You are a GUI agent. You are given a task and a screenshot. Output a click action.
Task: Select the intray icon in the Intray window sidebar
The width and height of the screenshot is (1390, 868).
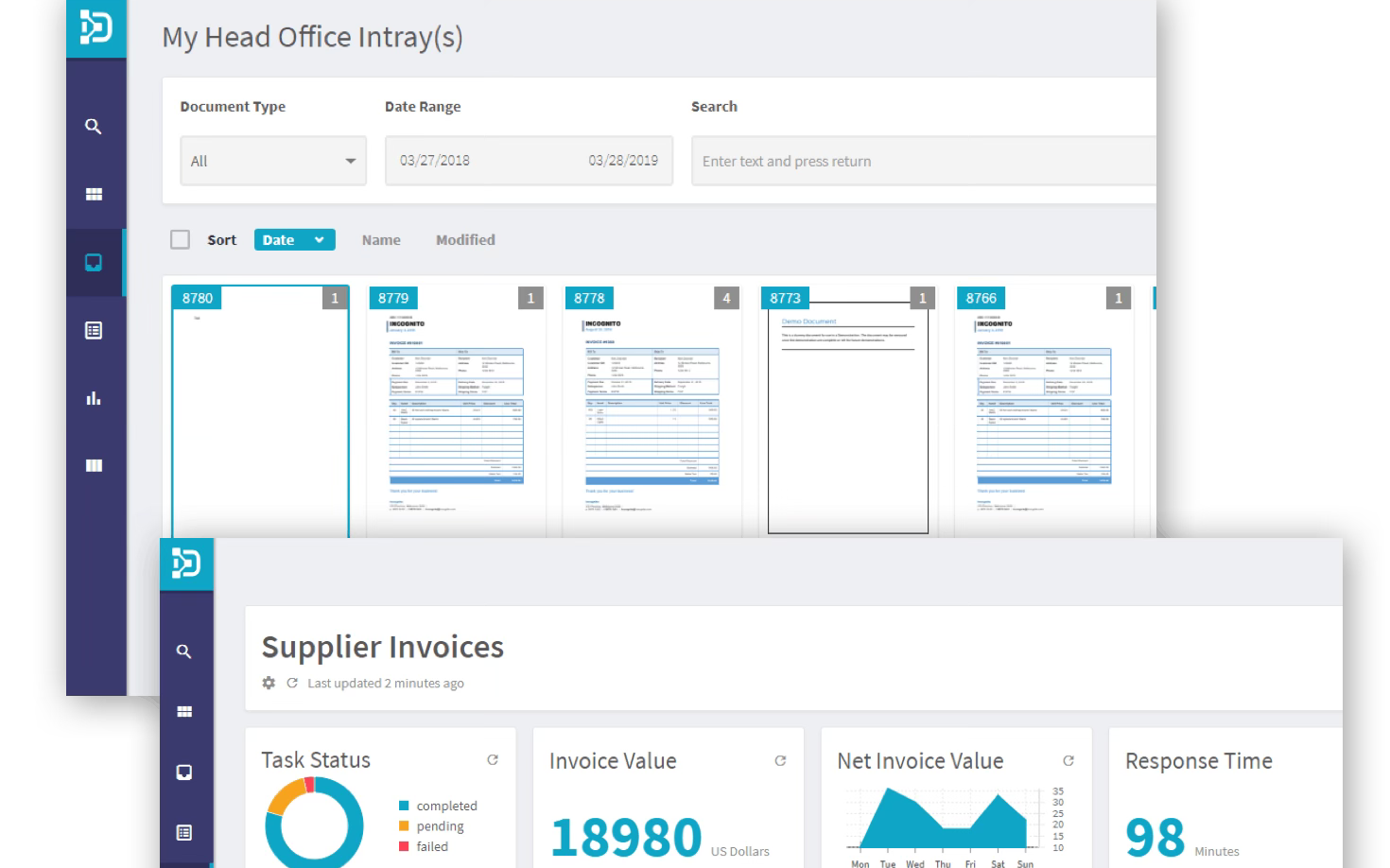94,263
